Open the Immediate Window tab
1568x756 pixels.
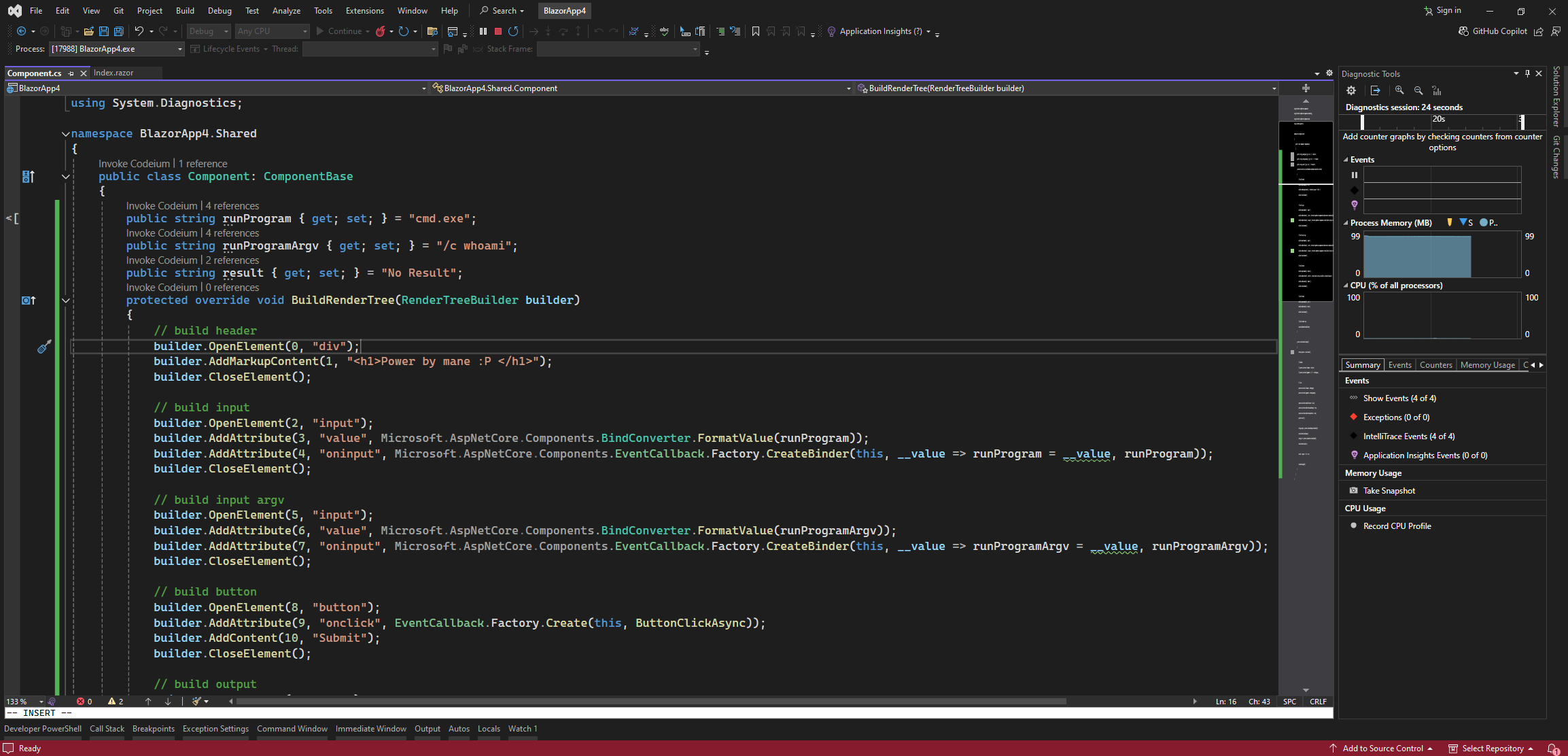371,729
